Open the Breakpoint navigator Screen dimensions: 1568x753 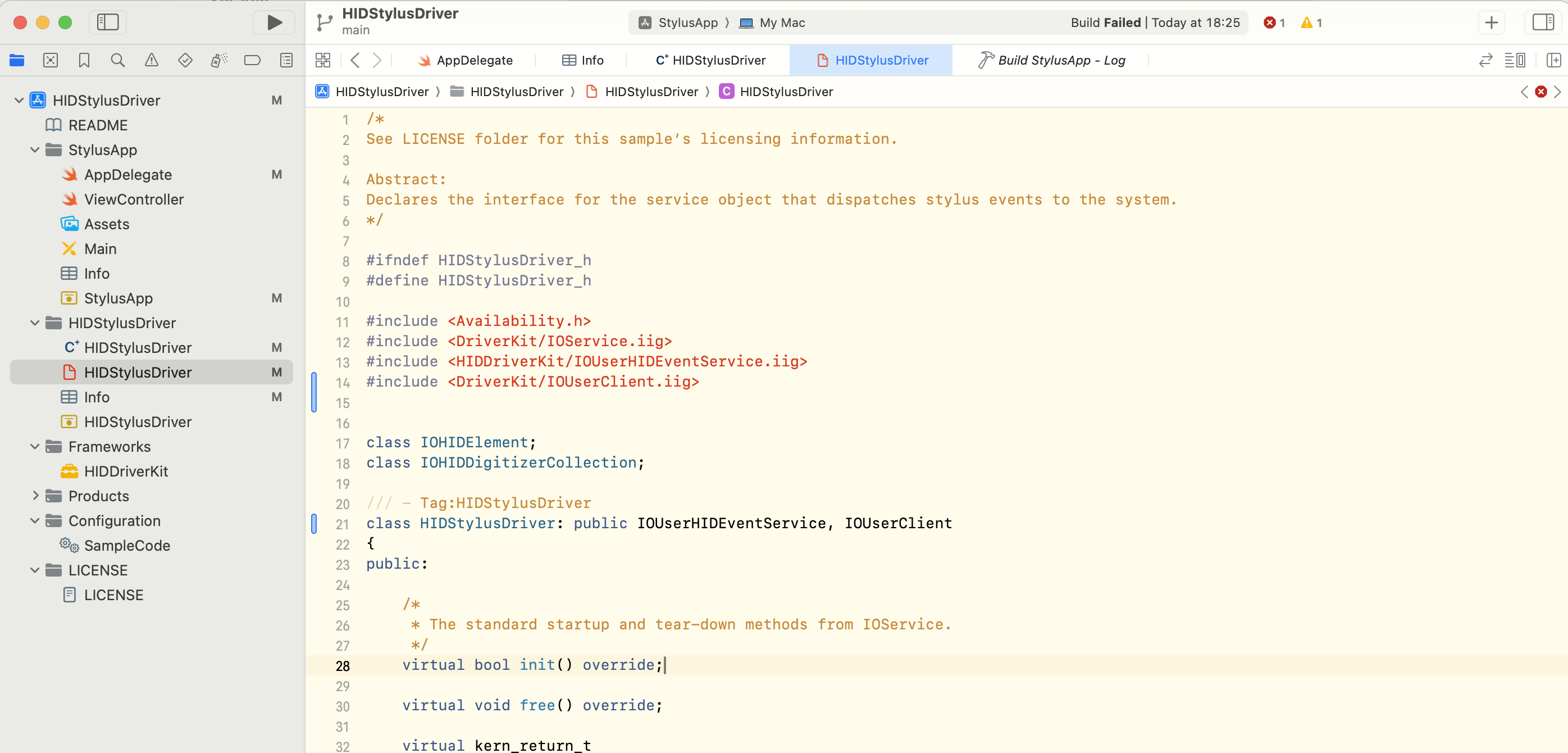point(252,60)
